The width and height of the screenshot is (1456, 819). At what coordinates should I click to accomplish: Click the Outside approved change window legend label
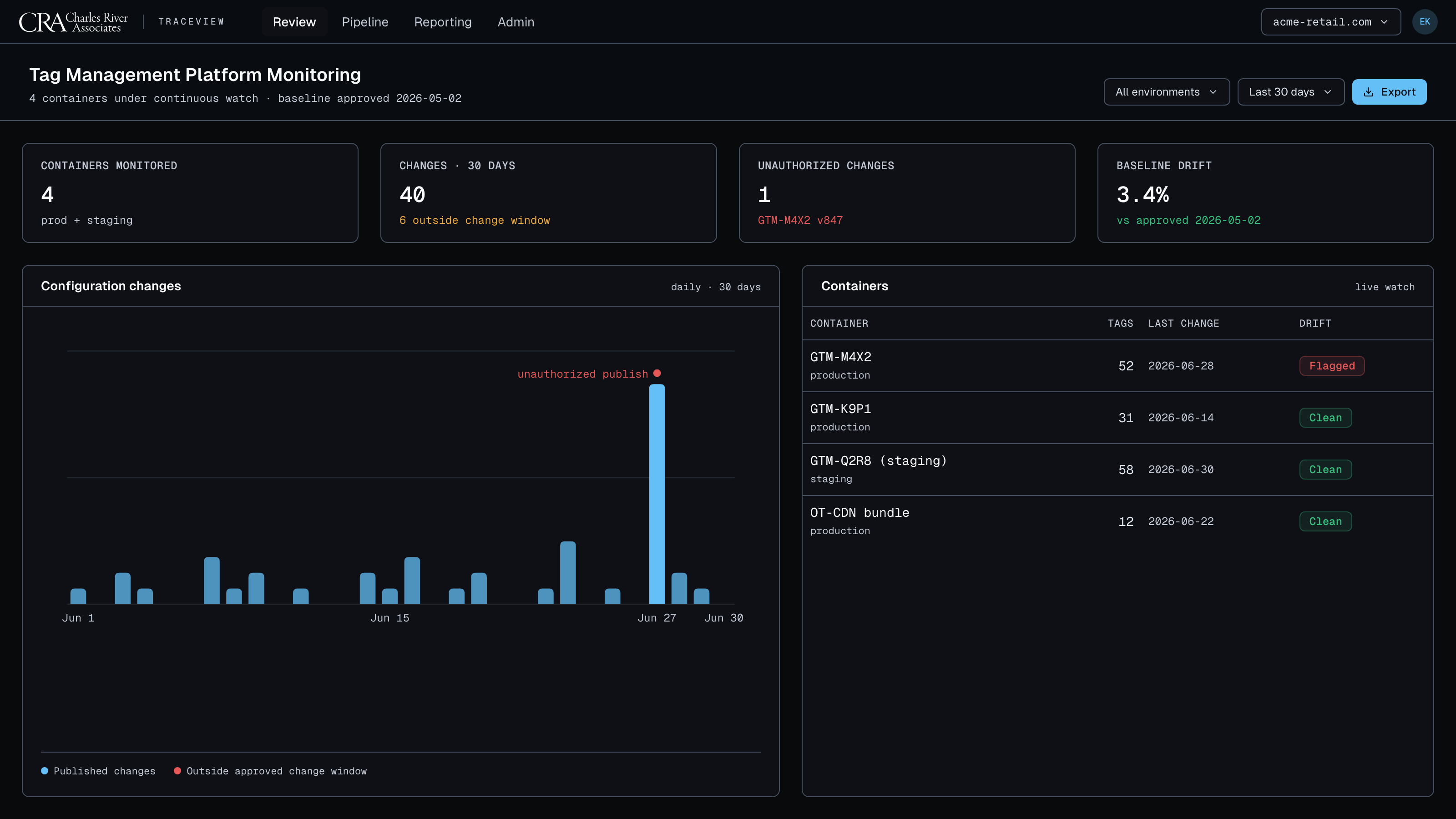[x=276, y=772]
